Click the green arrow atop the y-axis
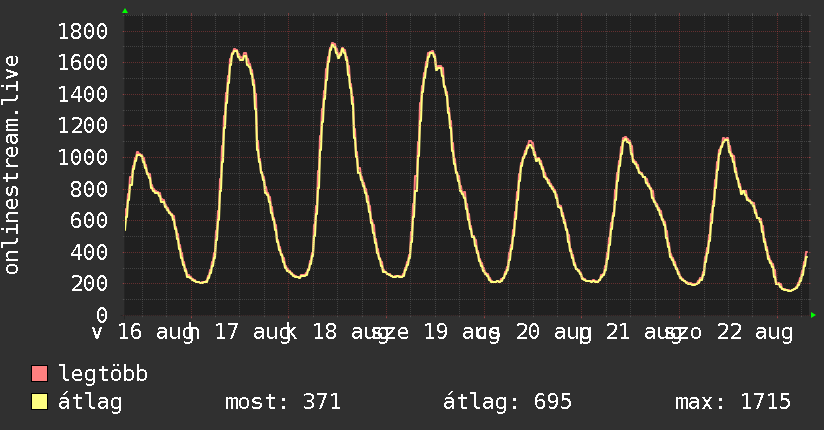Viewport: 824px width, 430px height. [125, 11]
